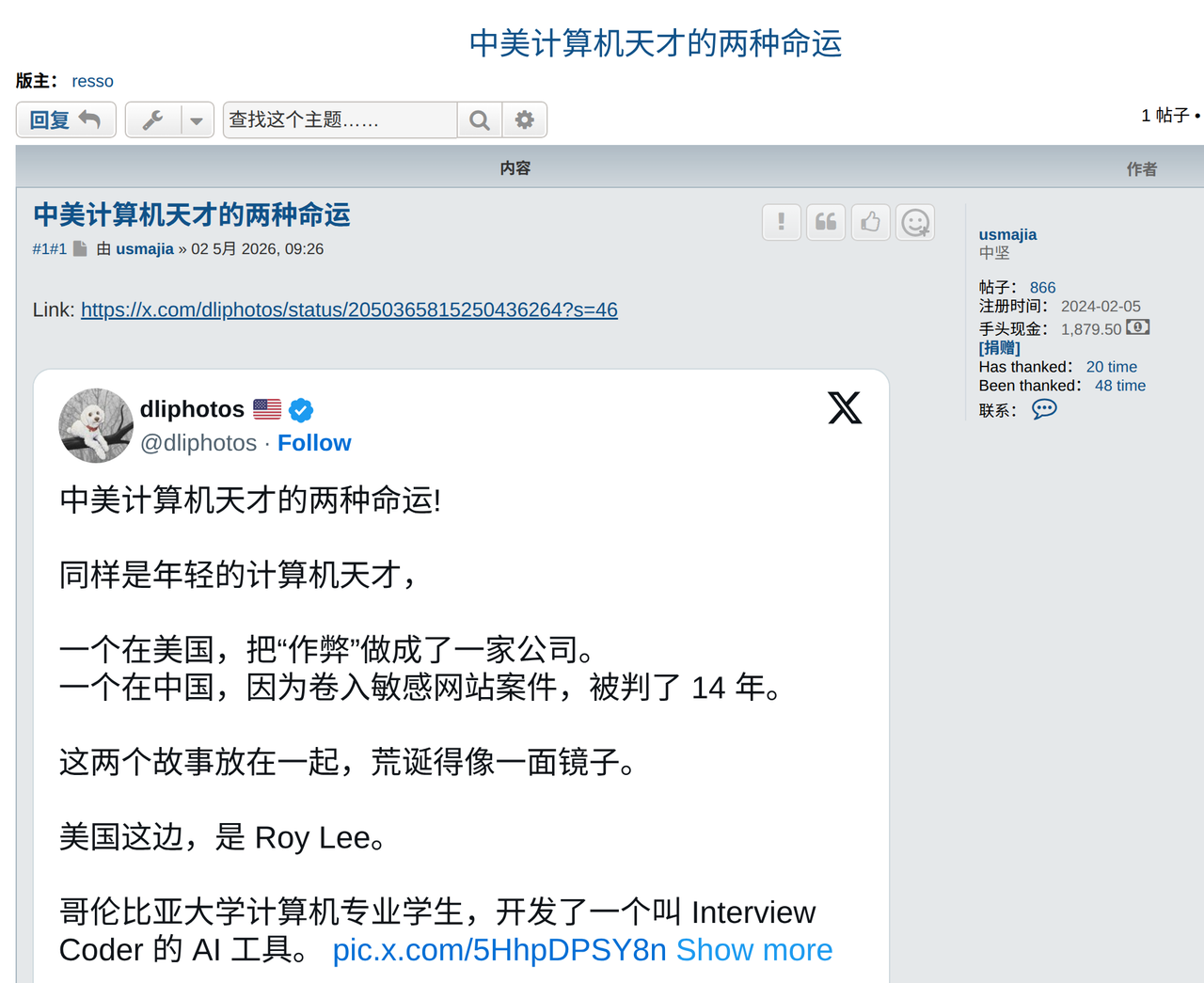Click the contact speech bubble icon
The image size is (1204, 983).
pos(1044,409)
